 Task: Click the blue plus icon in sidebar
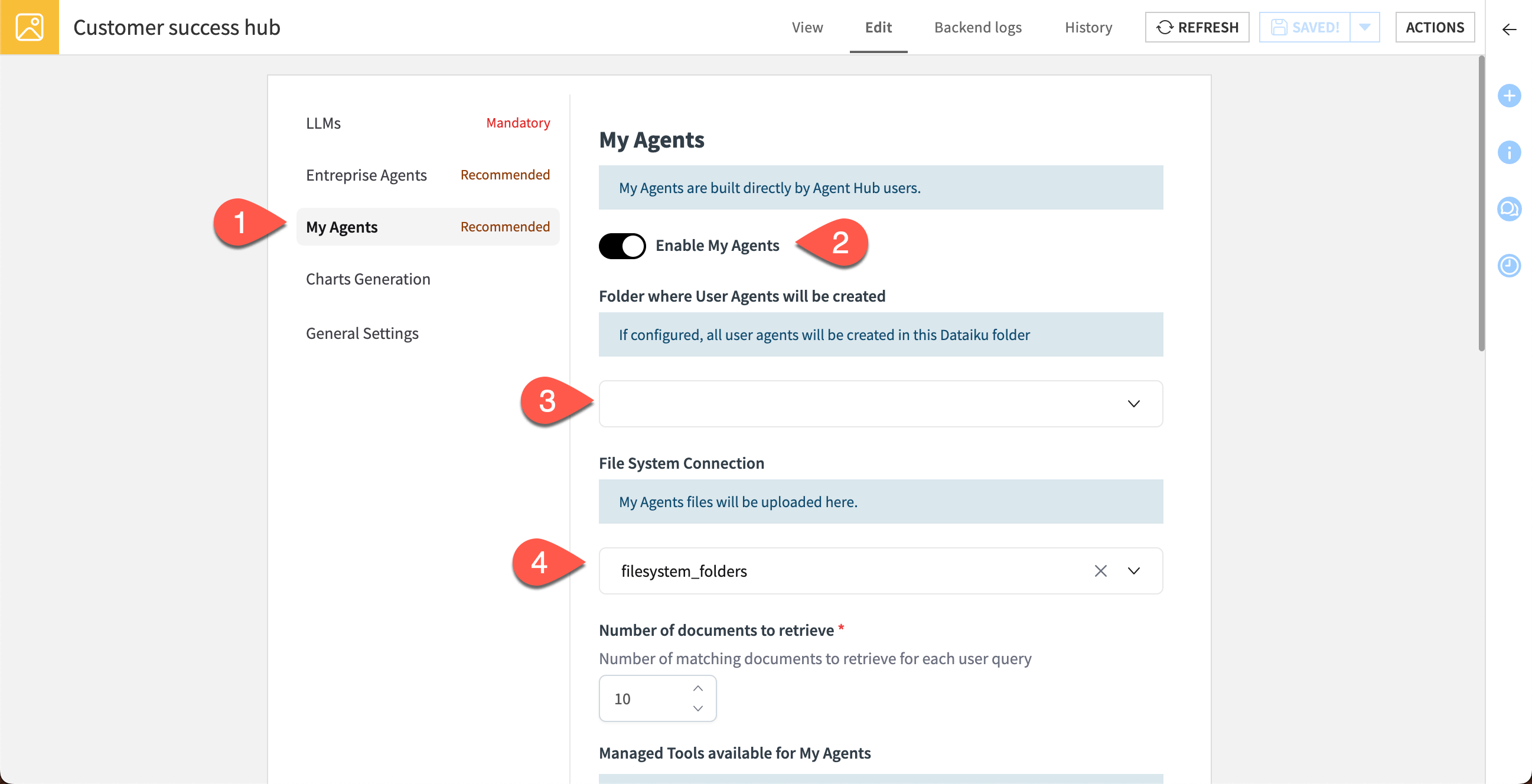click(x=1508, y=96)
